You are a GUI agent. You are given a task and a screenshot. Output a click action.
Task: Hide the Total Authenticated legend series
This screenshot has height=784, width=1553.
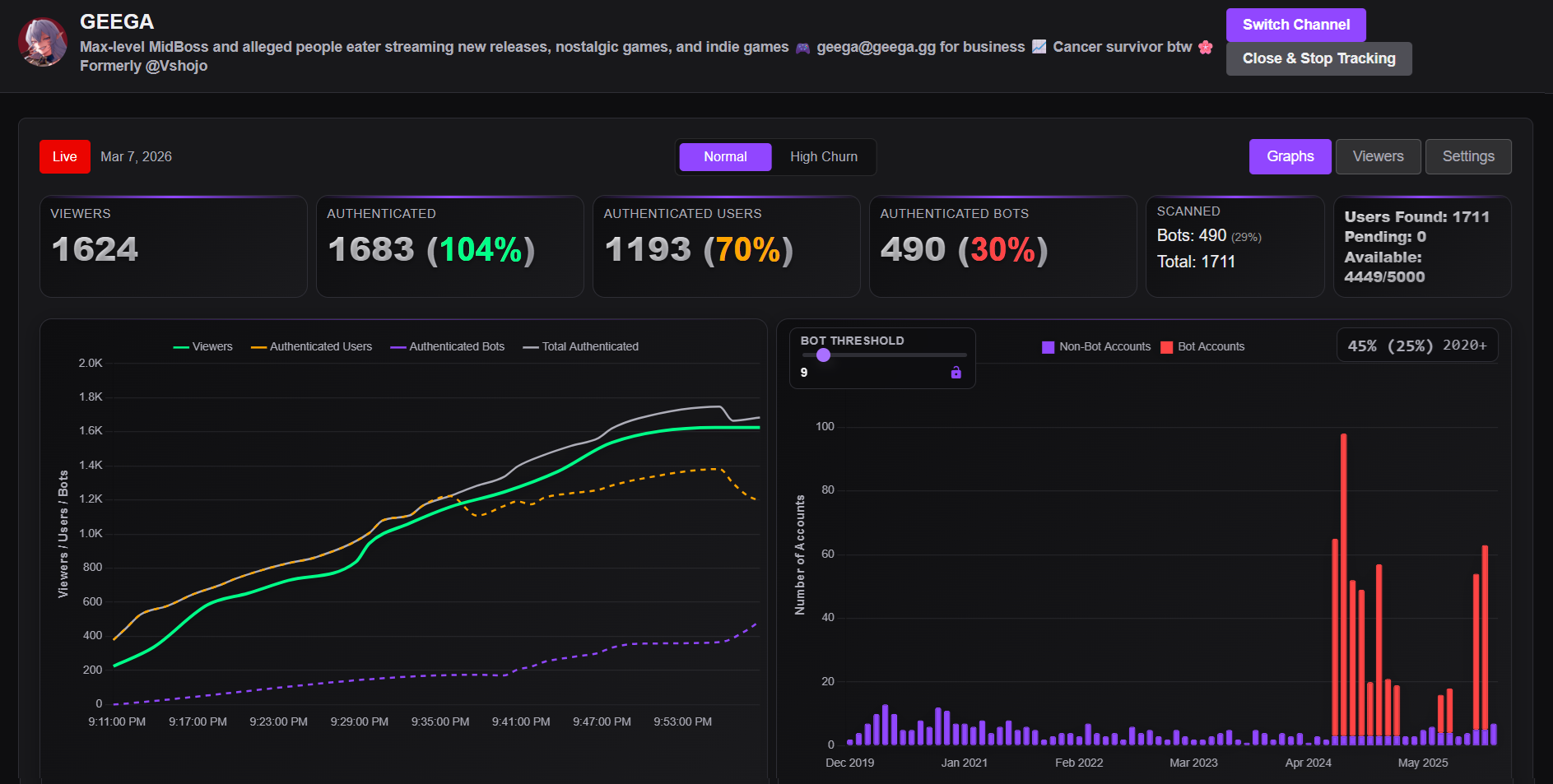pos(580,347)
